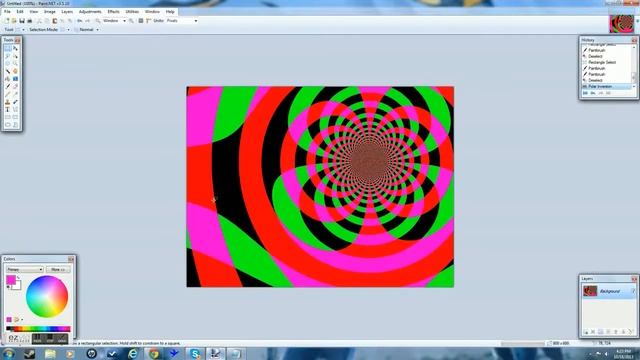Select the Recolor tool
640x360 pixels.
pyautogui.click(x=15, y=102)
